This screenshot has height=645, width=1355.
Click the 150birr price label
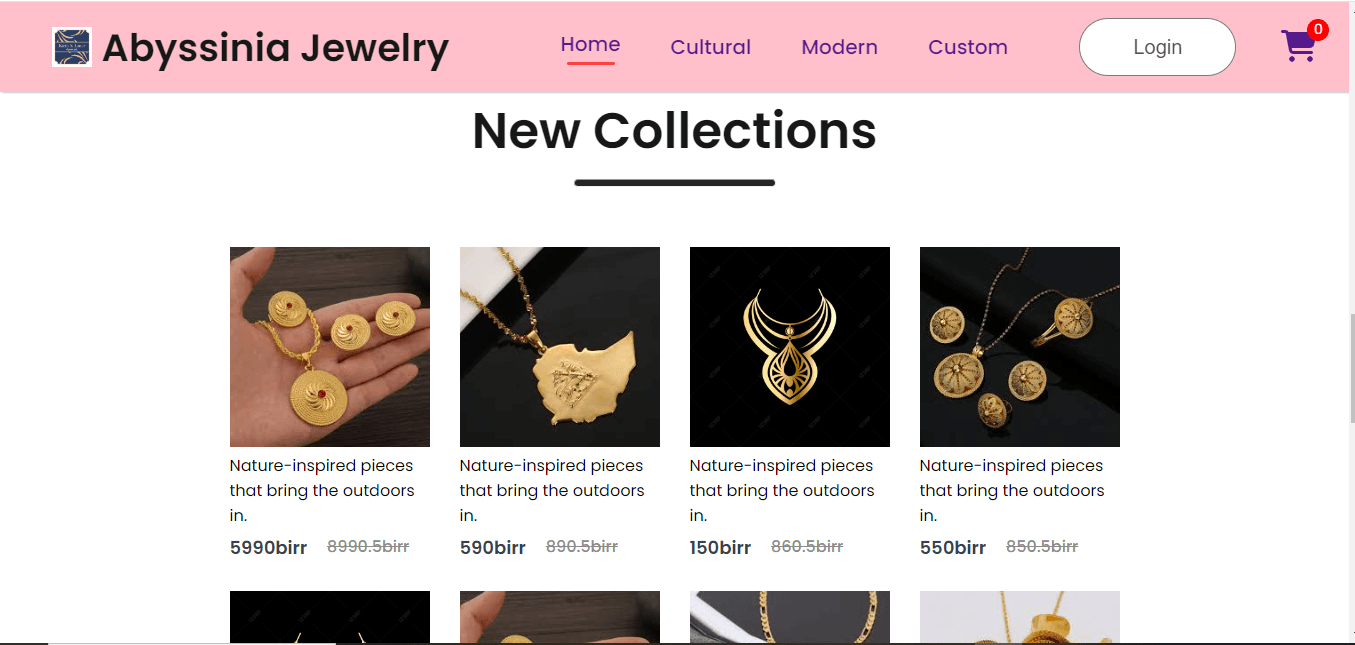720,548
